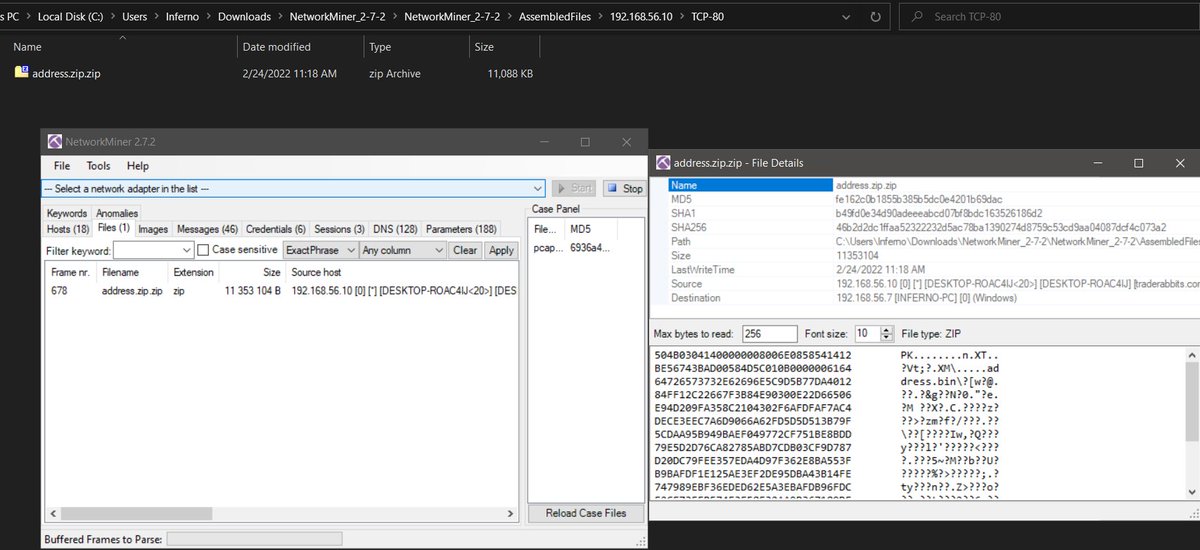Click the Clear filter button

pos(465,250)
